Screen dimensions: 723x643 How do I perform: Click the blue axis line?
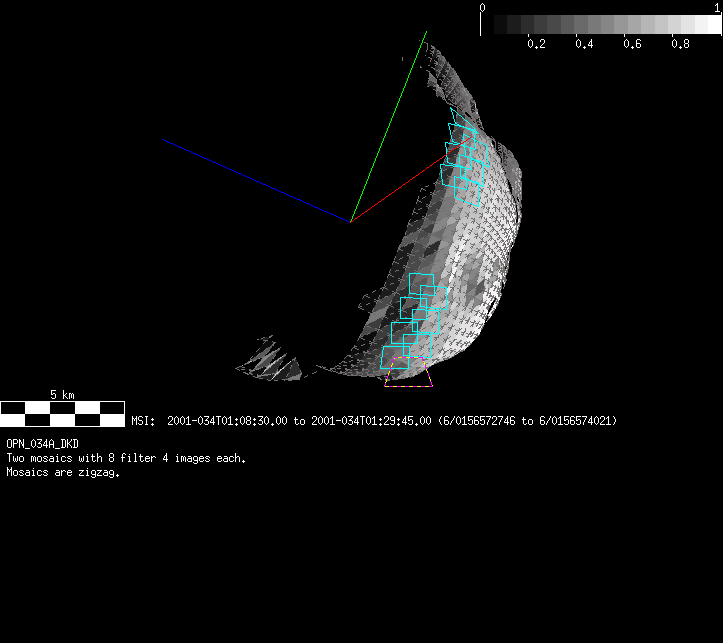click(256, 180)
